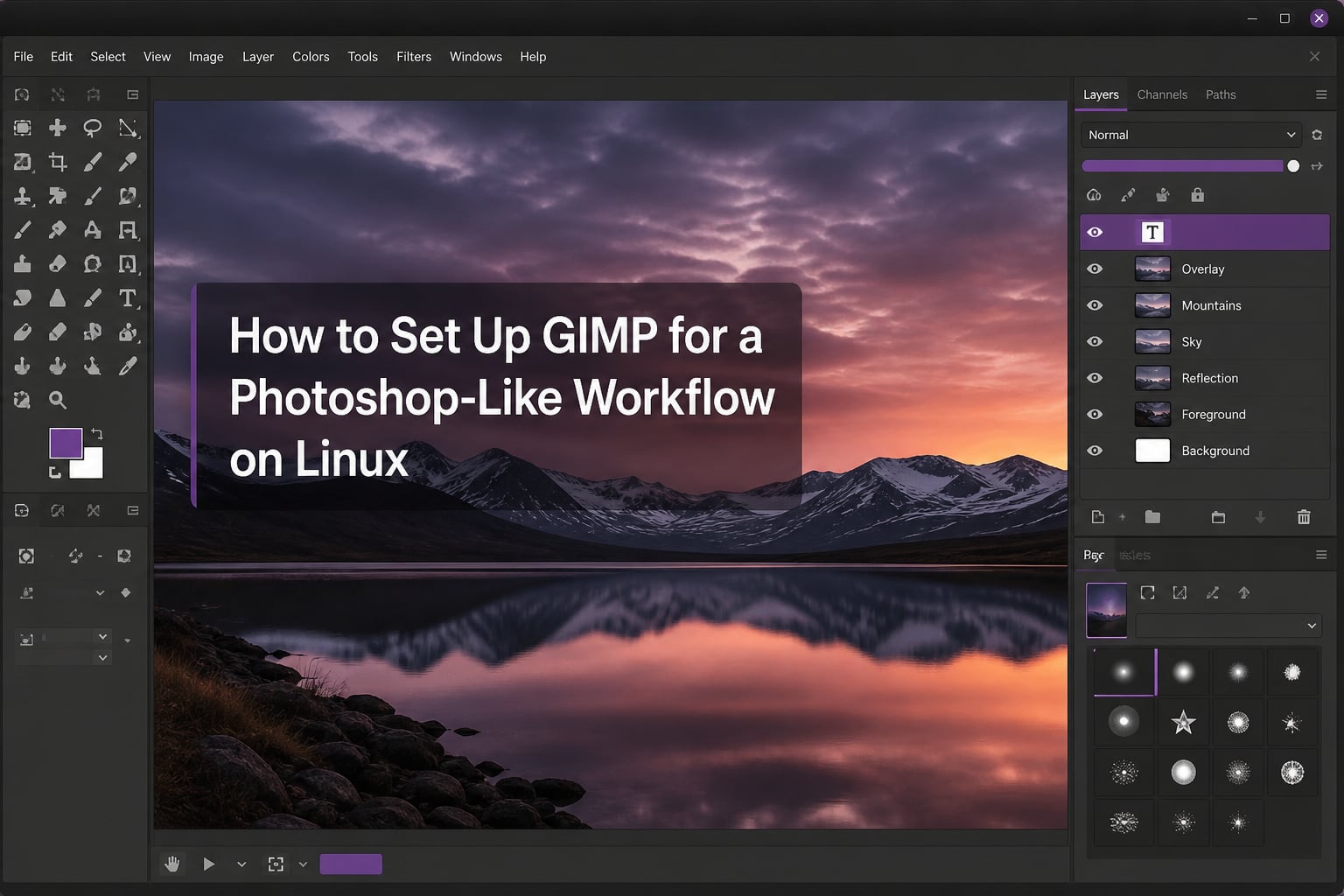Viewport: 1344px width, 896px height.
Task: Select the Reflection layer name
Action: tap(1210, 378)
